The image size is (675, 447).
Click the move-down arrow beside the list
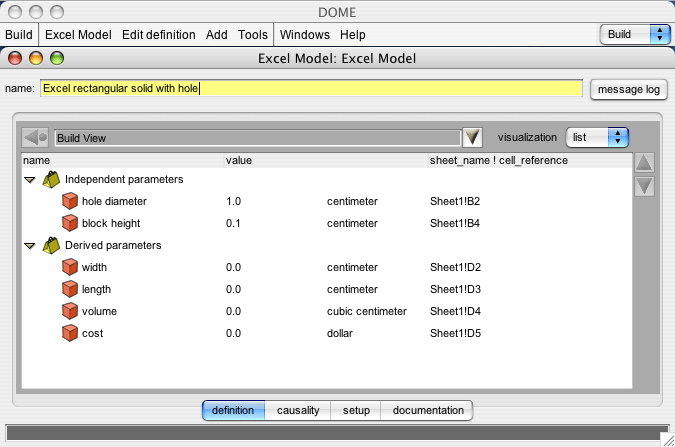pos(644,186)
